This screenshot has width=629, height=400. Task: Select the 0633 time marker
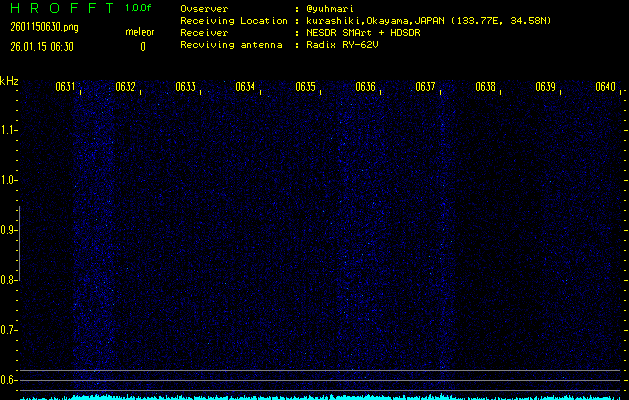[x=185, y=87]
